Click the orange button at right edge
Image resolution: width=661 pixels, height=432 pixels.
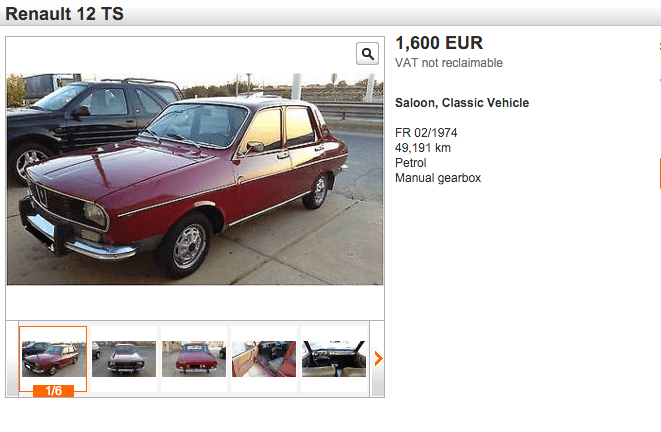[659, 174]
